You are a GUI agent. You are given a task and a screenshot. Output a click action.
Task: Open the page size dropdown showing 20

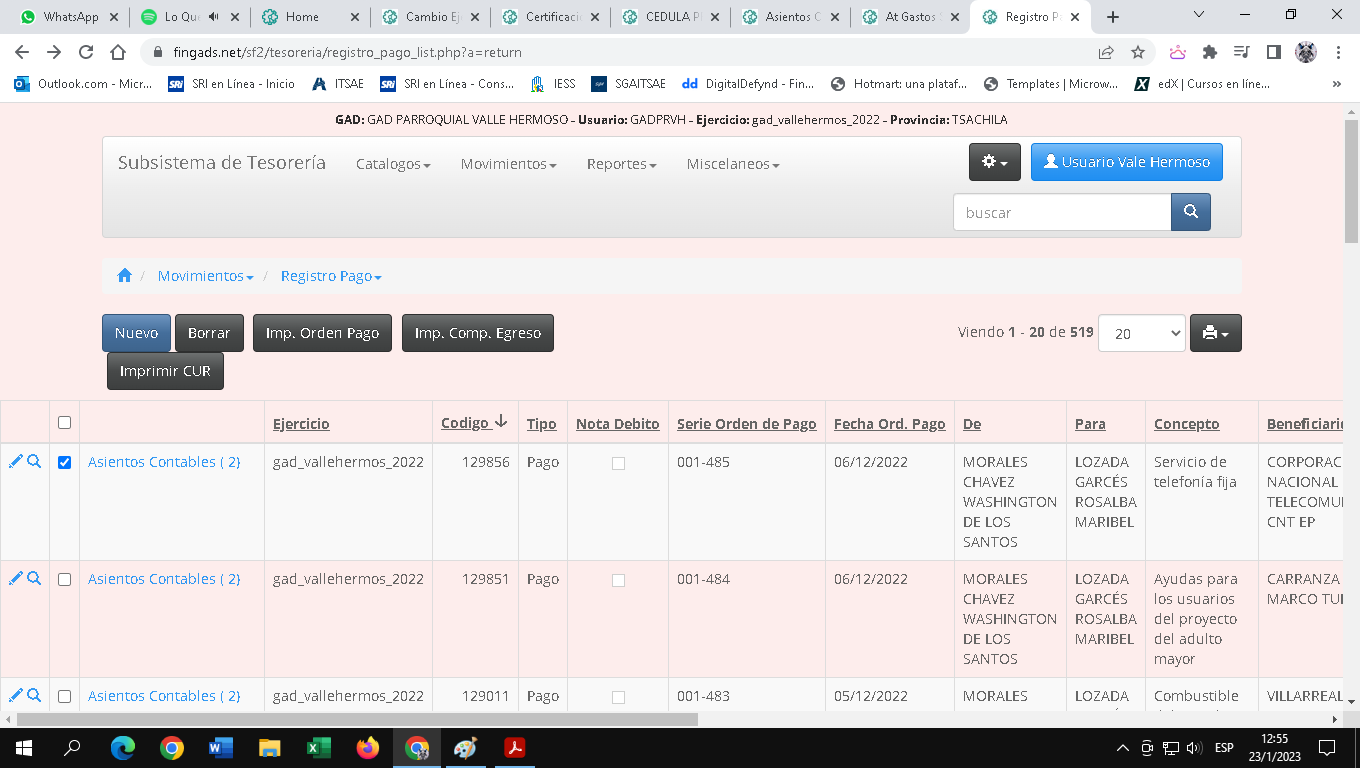(x=1141, y=333)
